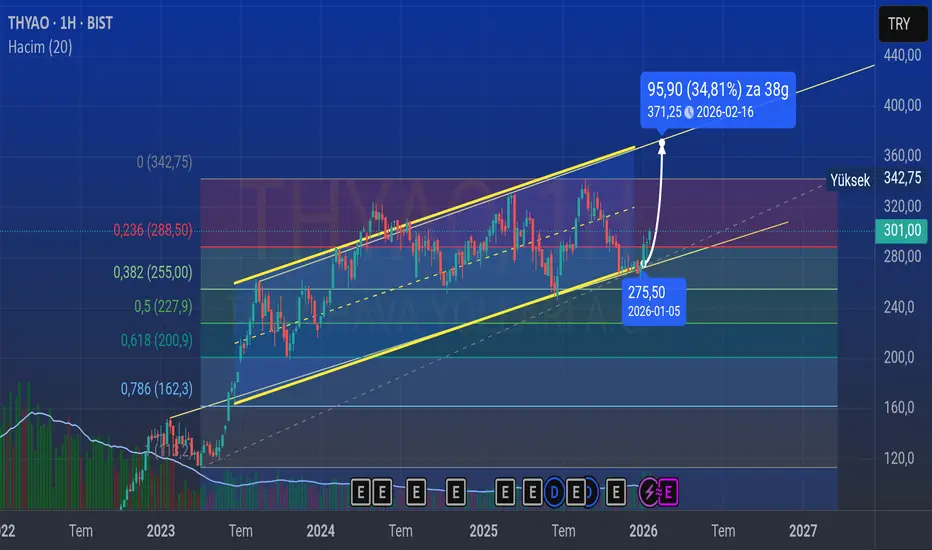Click the E marker overlapping the hidden D icon
This screenshot has height=550, width=932.
coord(575,492)
